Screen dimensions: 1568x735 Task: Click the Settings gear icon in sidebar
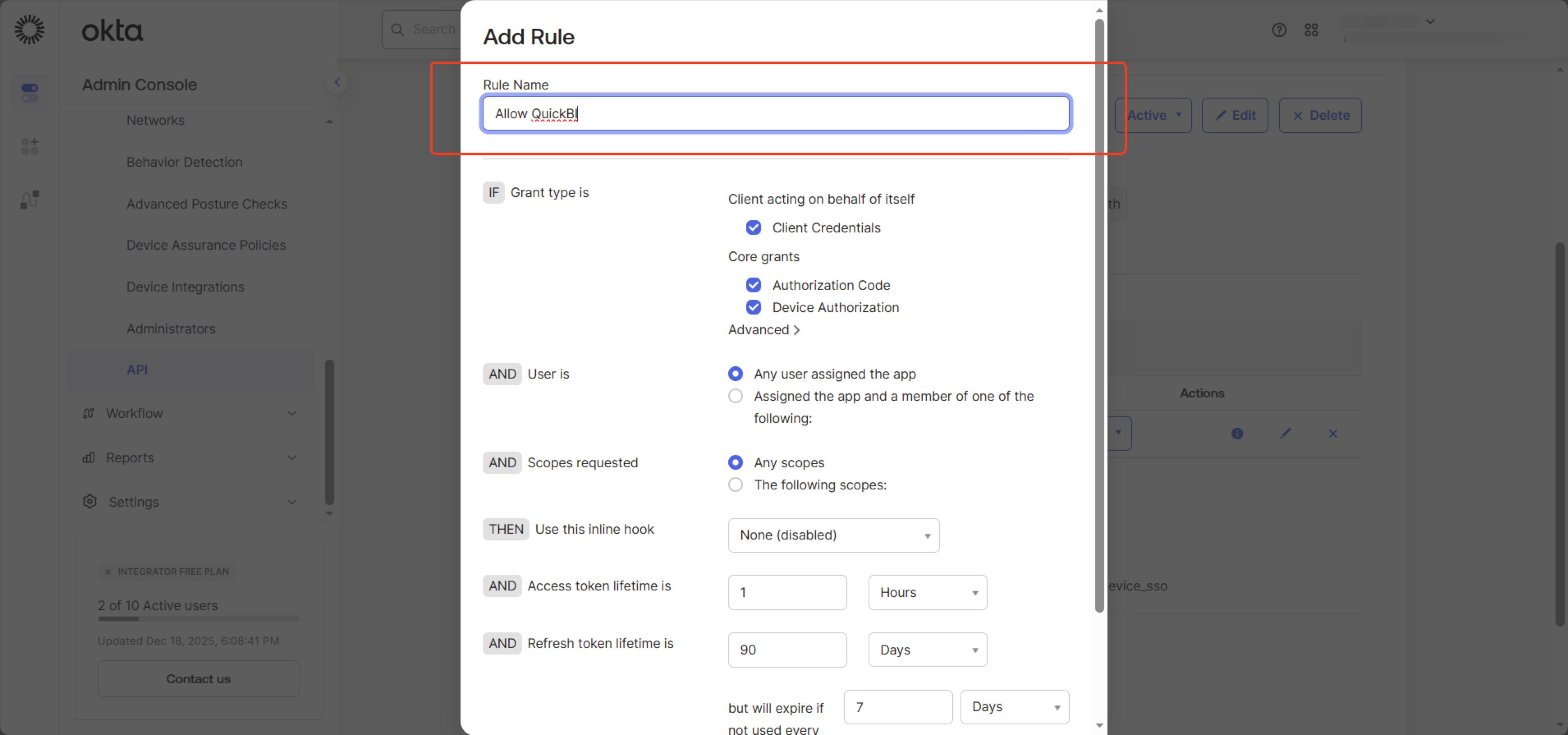coord(90,501)
